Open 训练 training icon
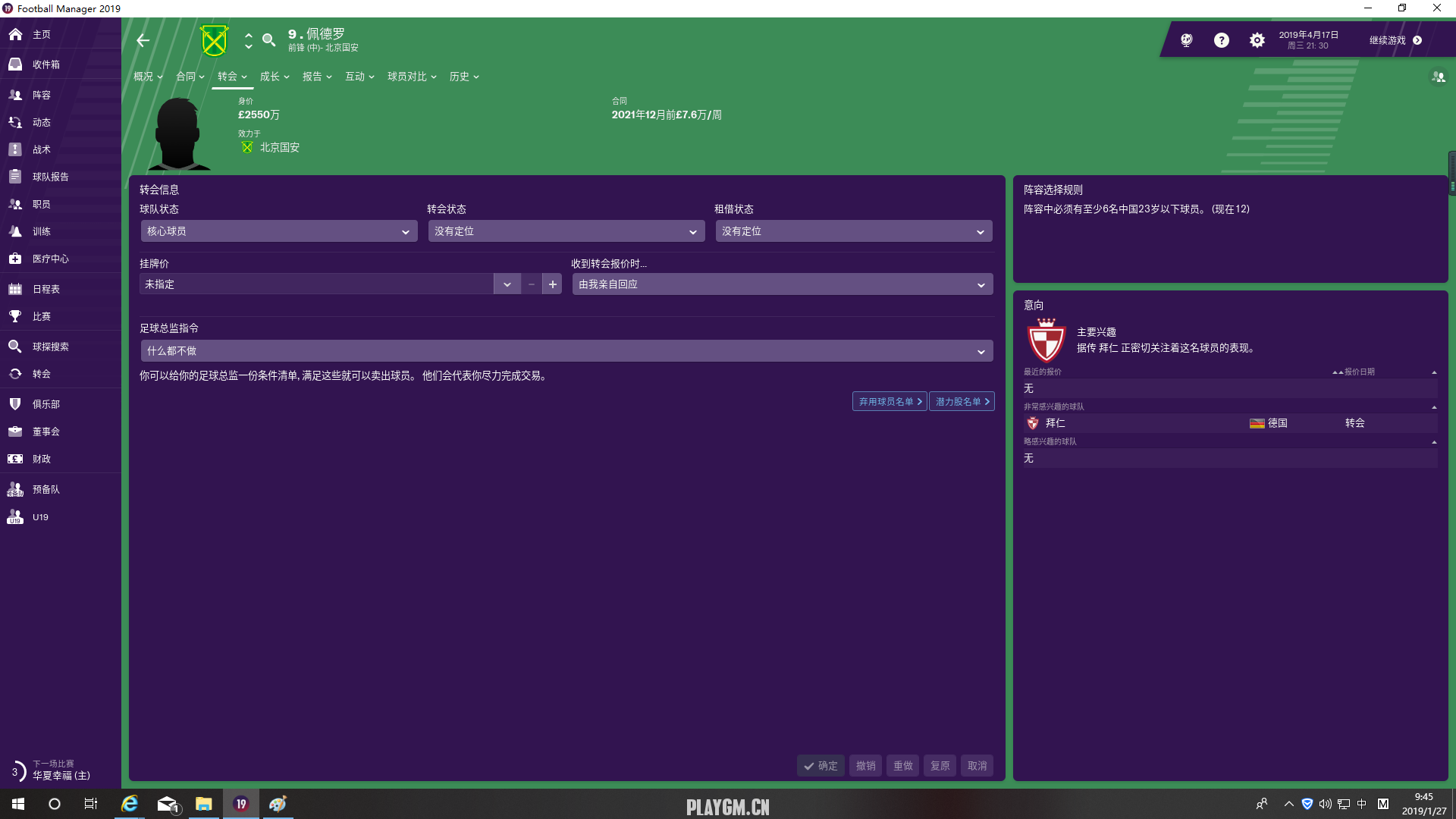The width and height of the screenshot is (1456, 819). [15, 231]
